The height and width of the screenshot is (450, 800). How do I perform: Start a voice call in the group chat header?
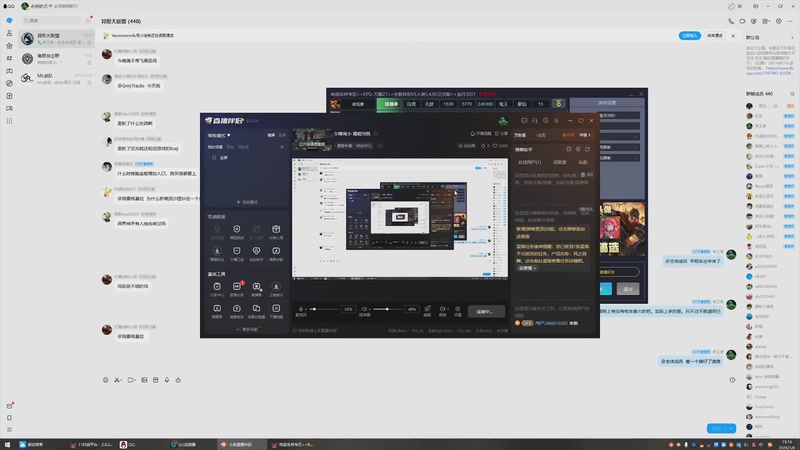tap(731, 21)
